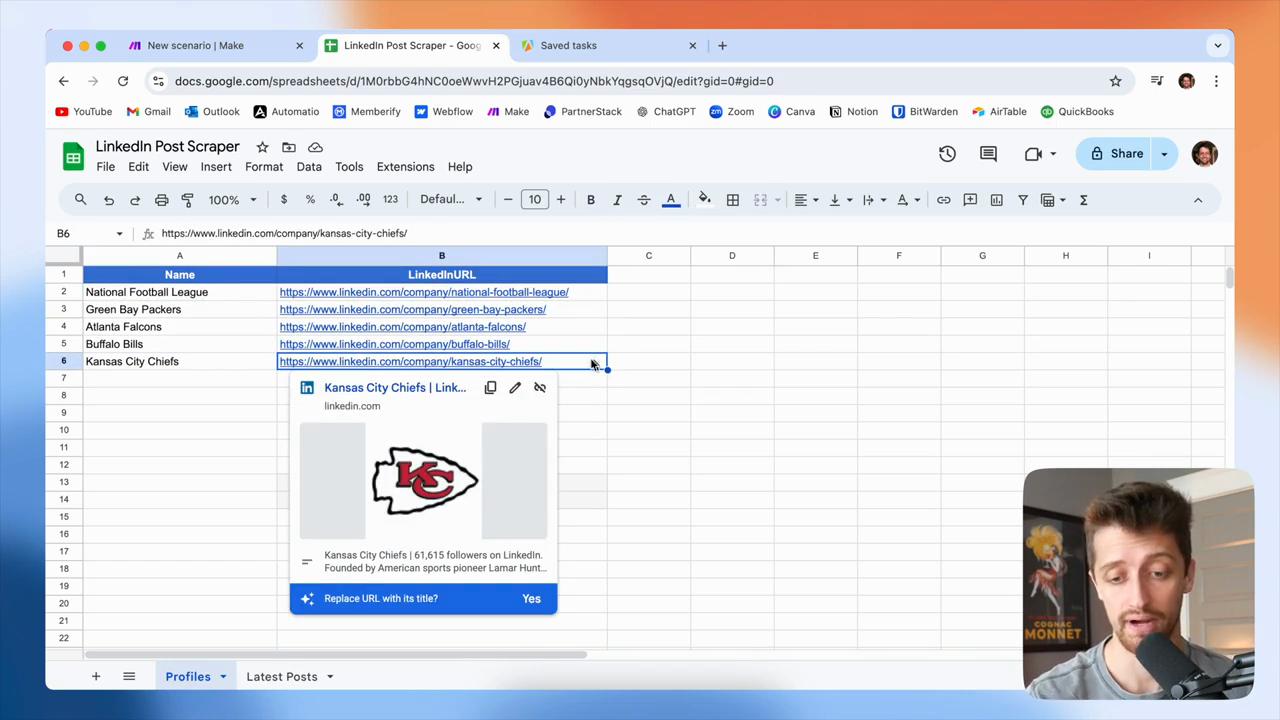The image size is (1280, 720).
Task: Click the Insert comment icon
Action: tap(970, 200)
